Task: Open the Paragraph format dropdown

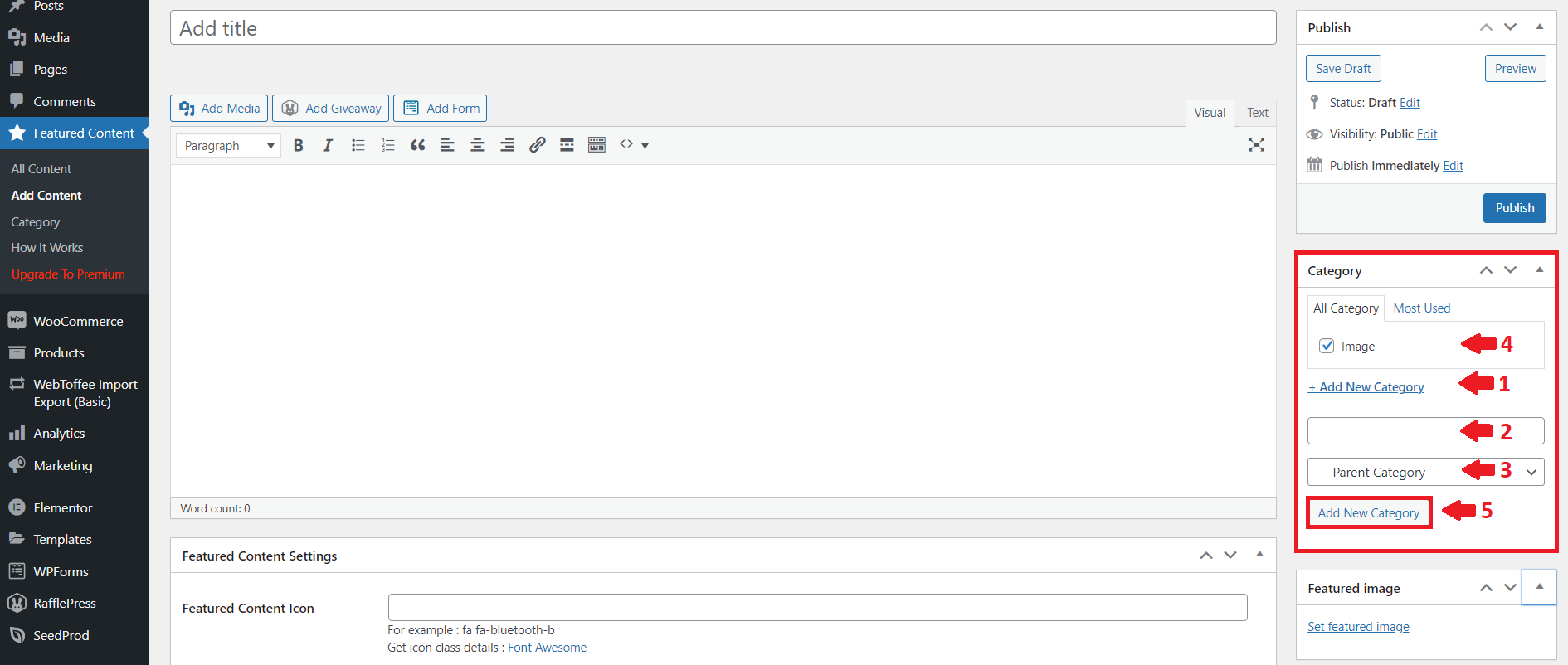Action: coord(228,146)
